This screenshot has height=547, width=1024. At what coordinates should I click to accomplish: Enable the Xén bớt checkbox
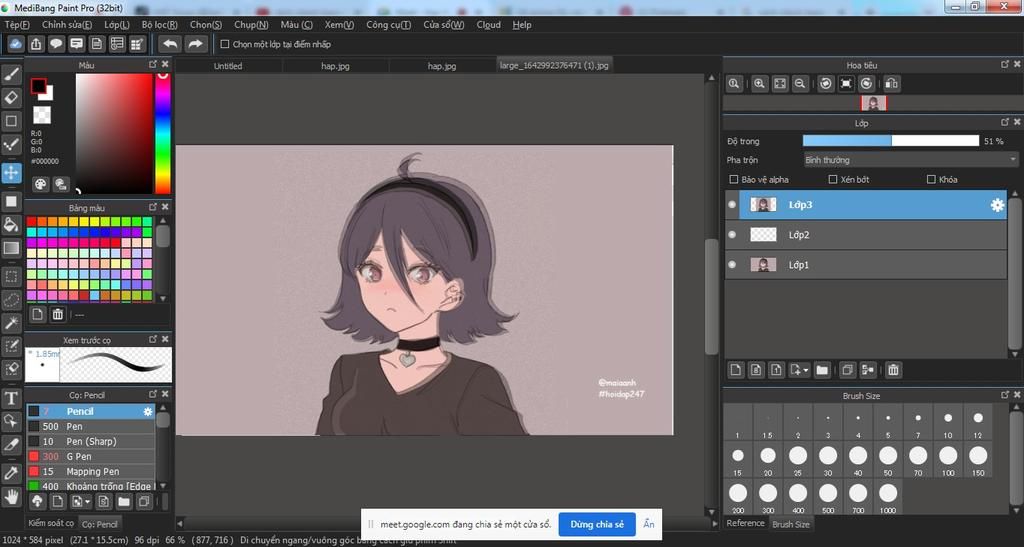coord(833,179)
